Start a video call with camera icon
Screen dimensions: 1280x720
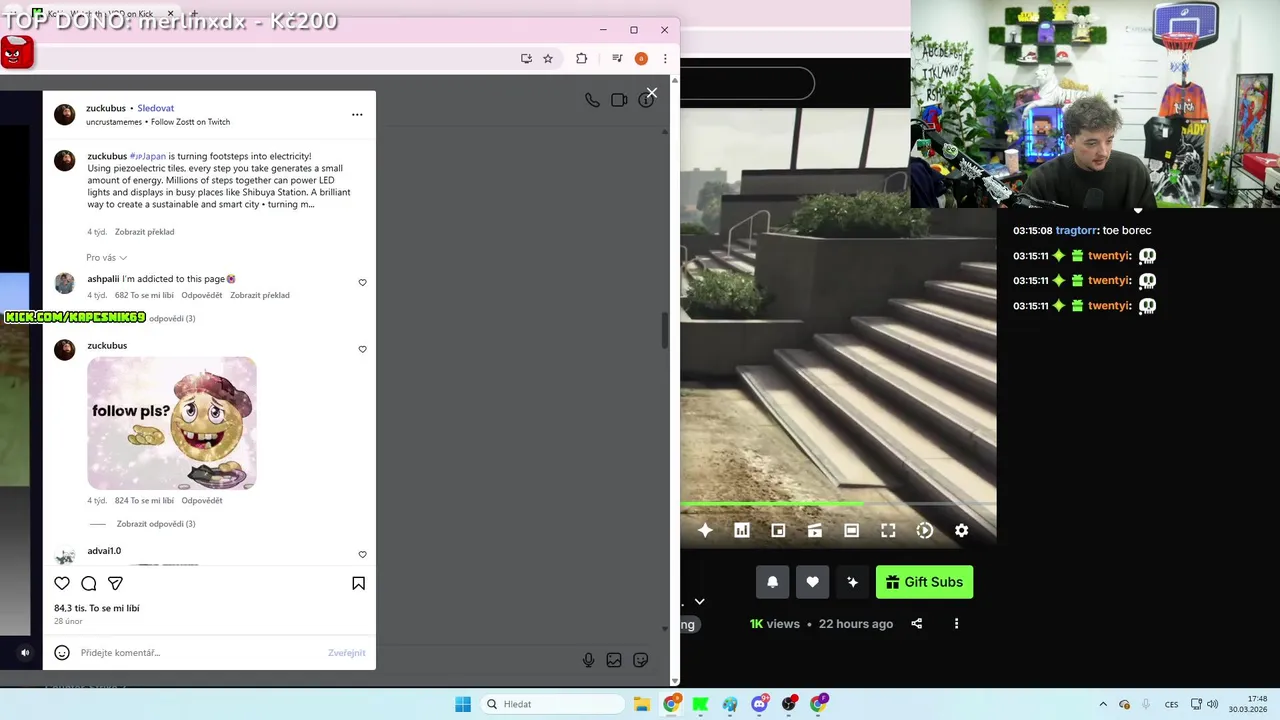(x=619, y=100)
